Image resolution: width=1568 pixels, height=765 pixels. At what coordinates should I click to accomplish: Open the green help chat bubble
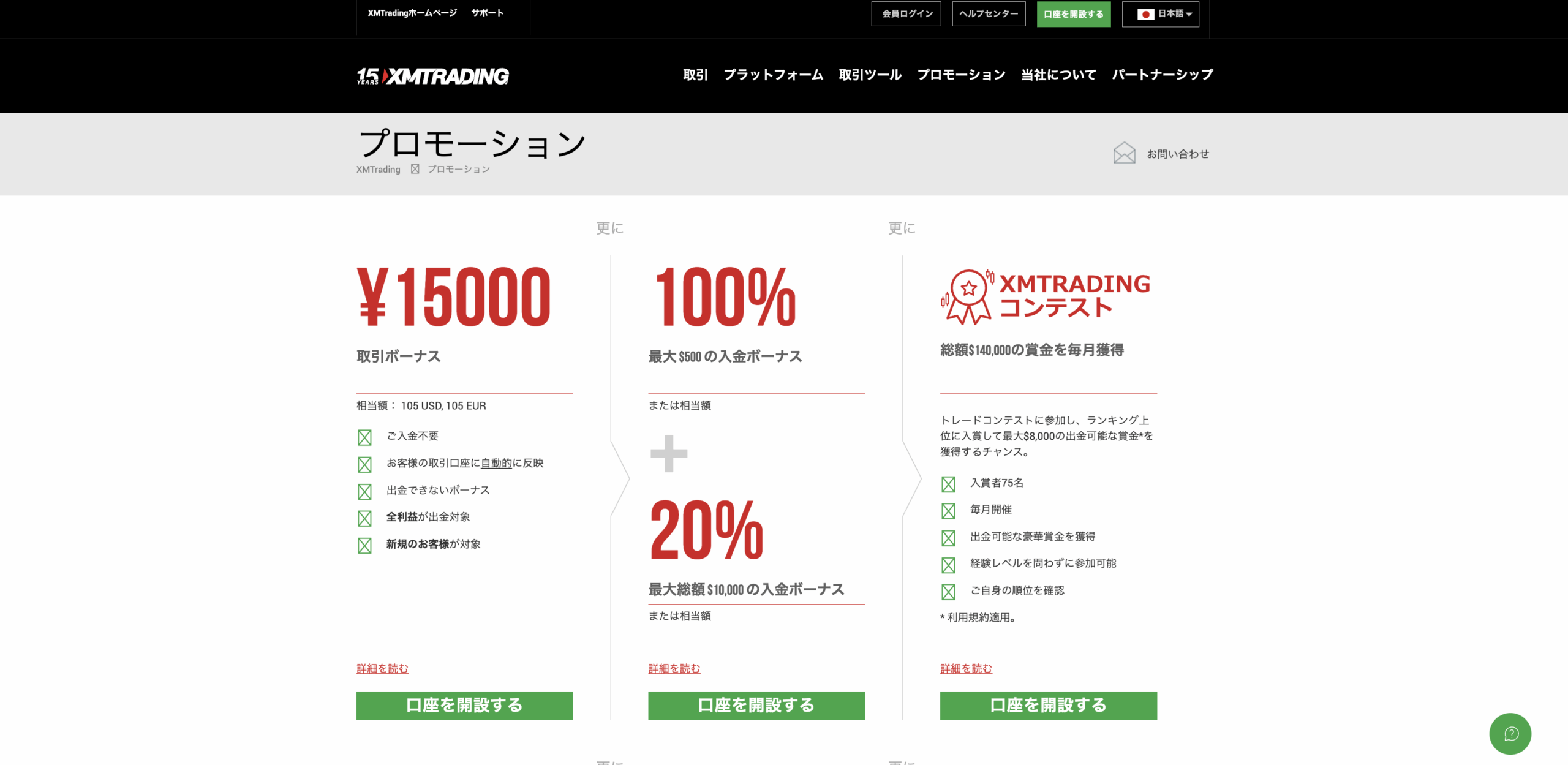click(x=1510, y=733)
